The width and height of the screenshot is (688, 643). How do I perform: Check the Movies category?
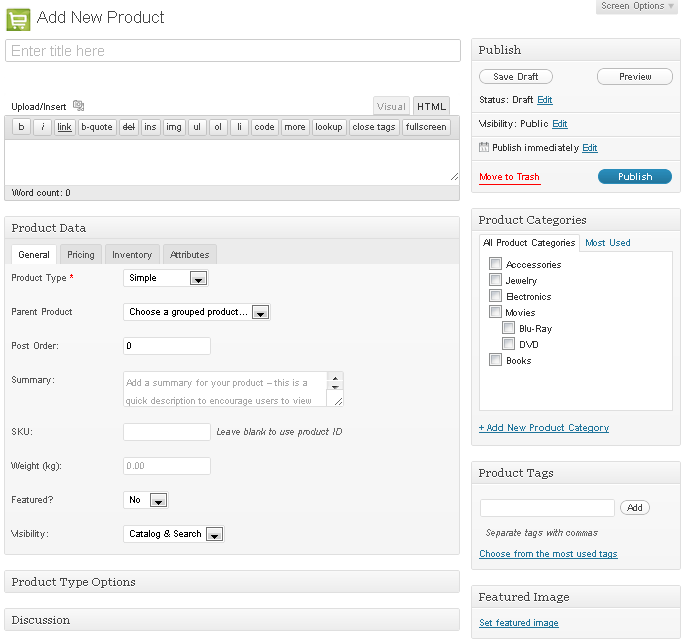point(495,312)
